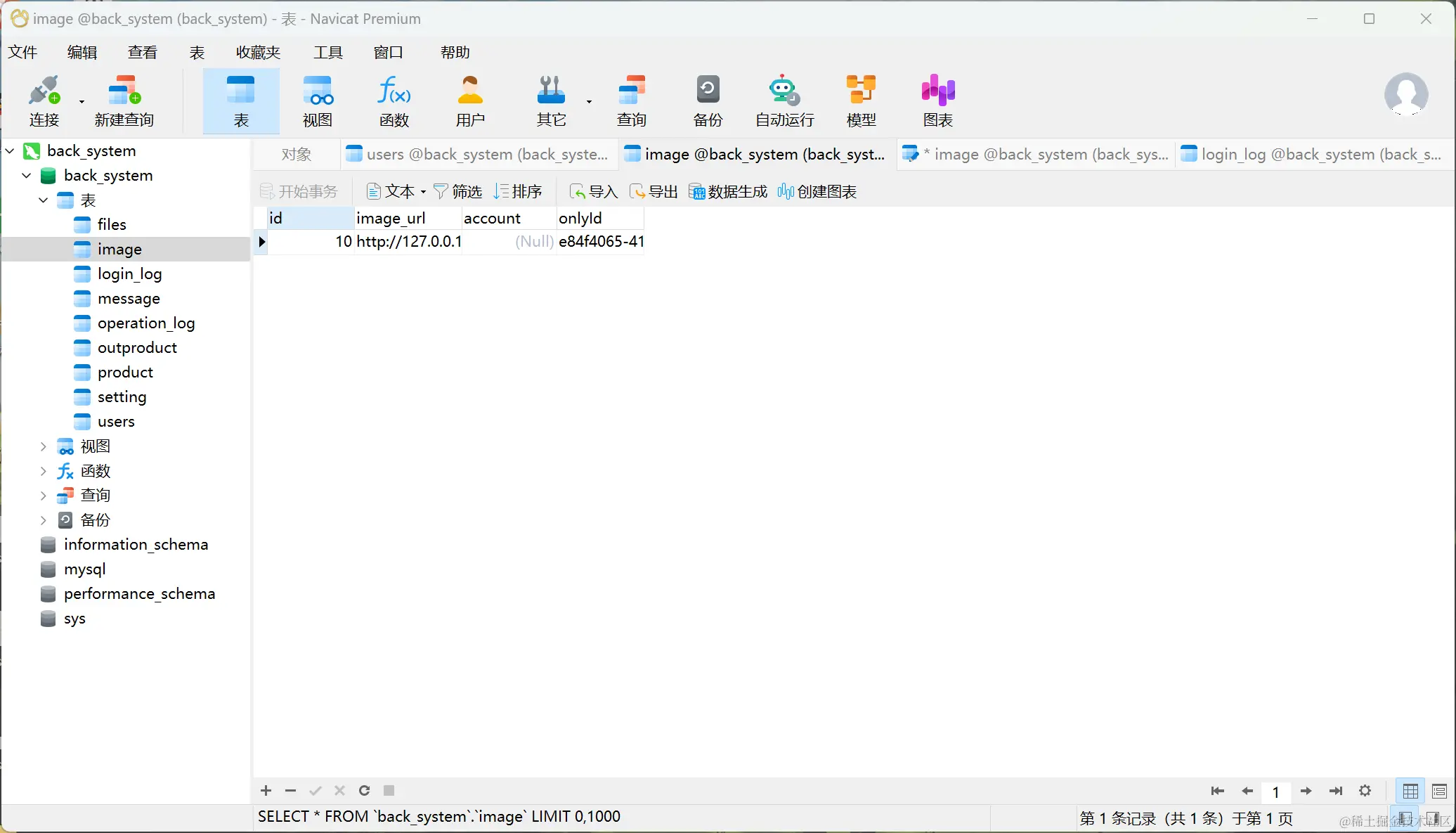Open the 函数 panel from the toolbar

[394, 101]
